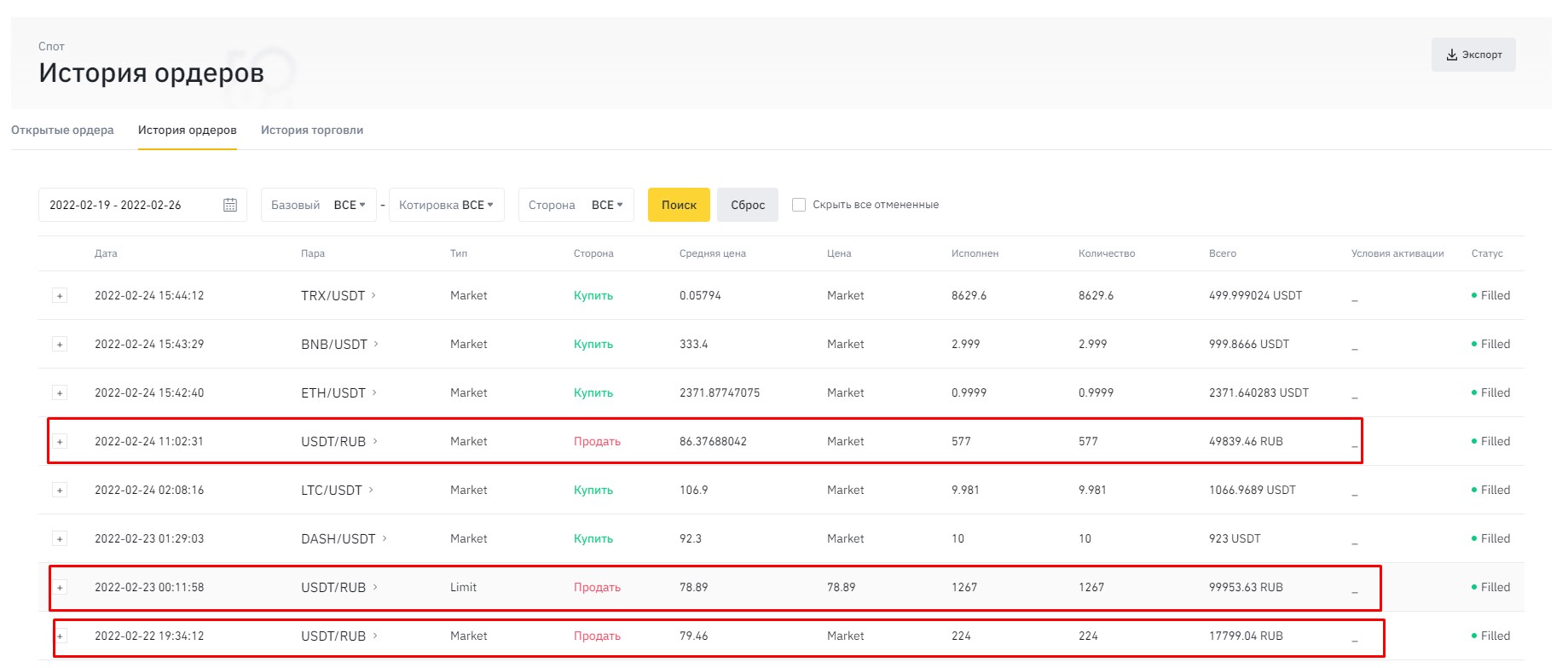Viewport: 1568px width, 668px height.
Task: Click the yellow Поиск button
Action: click(x=679, y=205)
